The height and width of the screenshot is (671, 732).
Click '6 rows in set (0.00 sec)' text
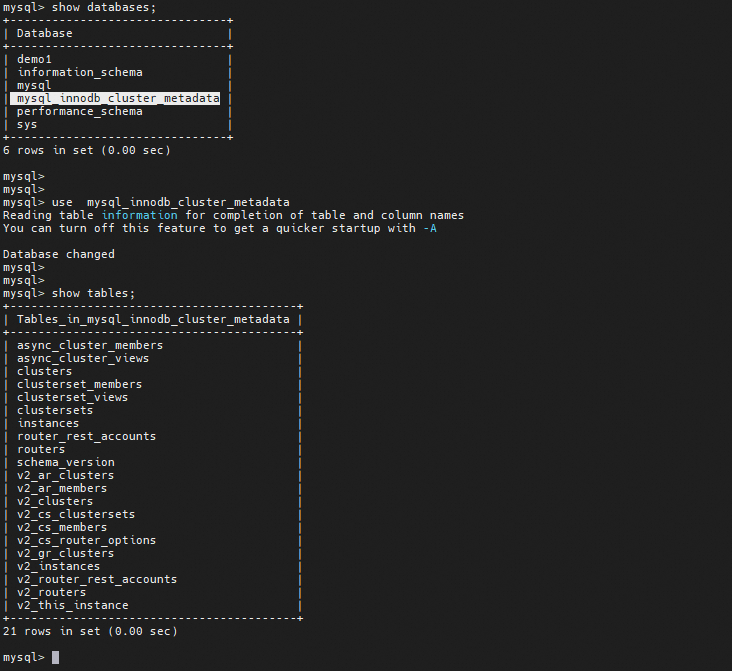coord(87,150)
